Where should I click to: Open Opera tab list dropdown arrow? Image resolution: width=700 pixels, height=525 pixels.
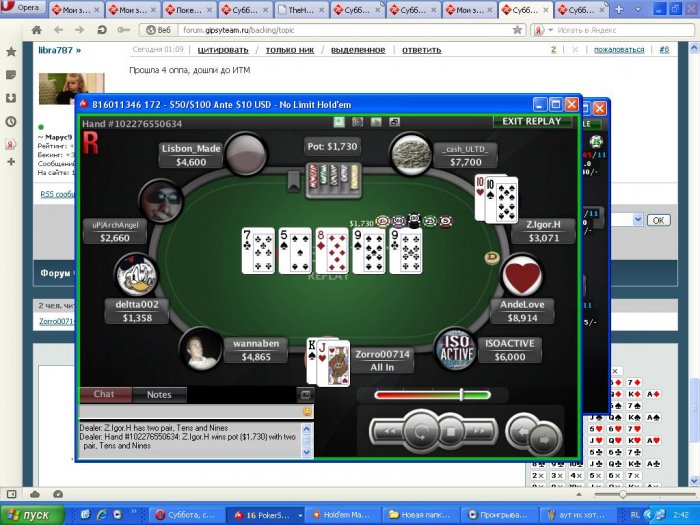pyautogui.click(x=637, y=9)
